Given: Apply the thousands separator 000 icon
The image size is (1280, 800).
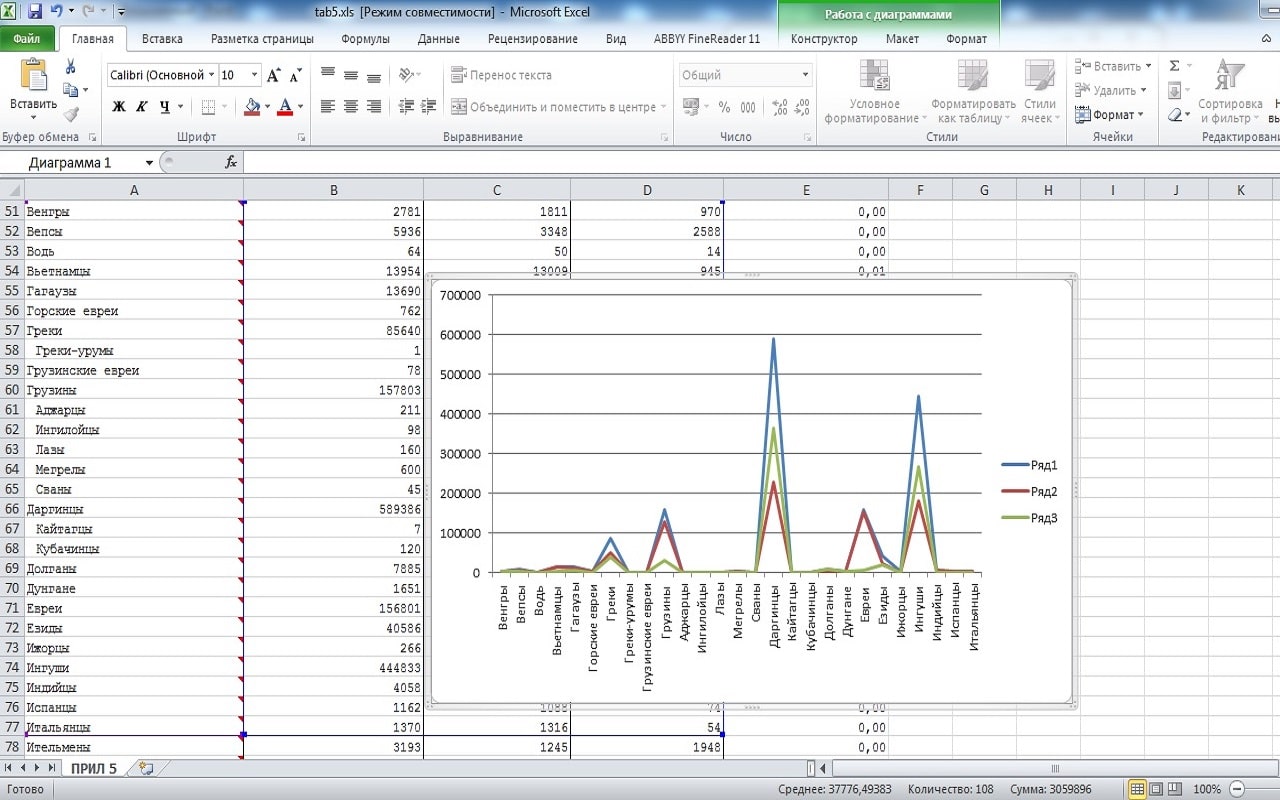Looking at the screenshot, I should [748, 107].
